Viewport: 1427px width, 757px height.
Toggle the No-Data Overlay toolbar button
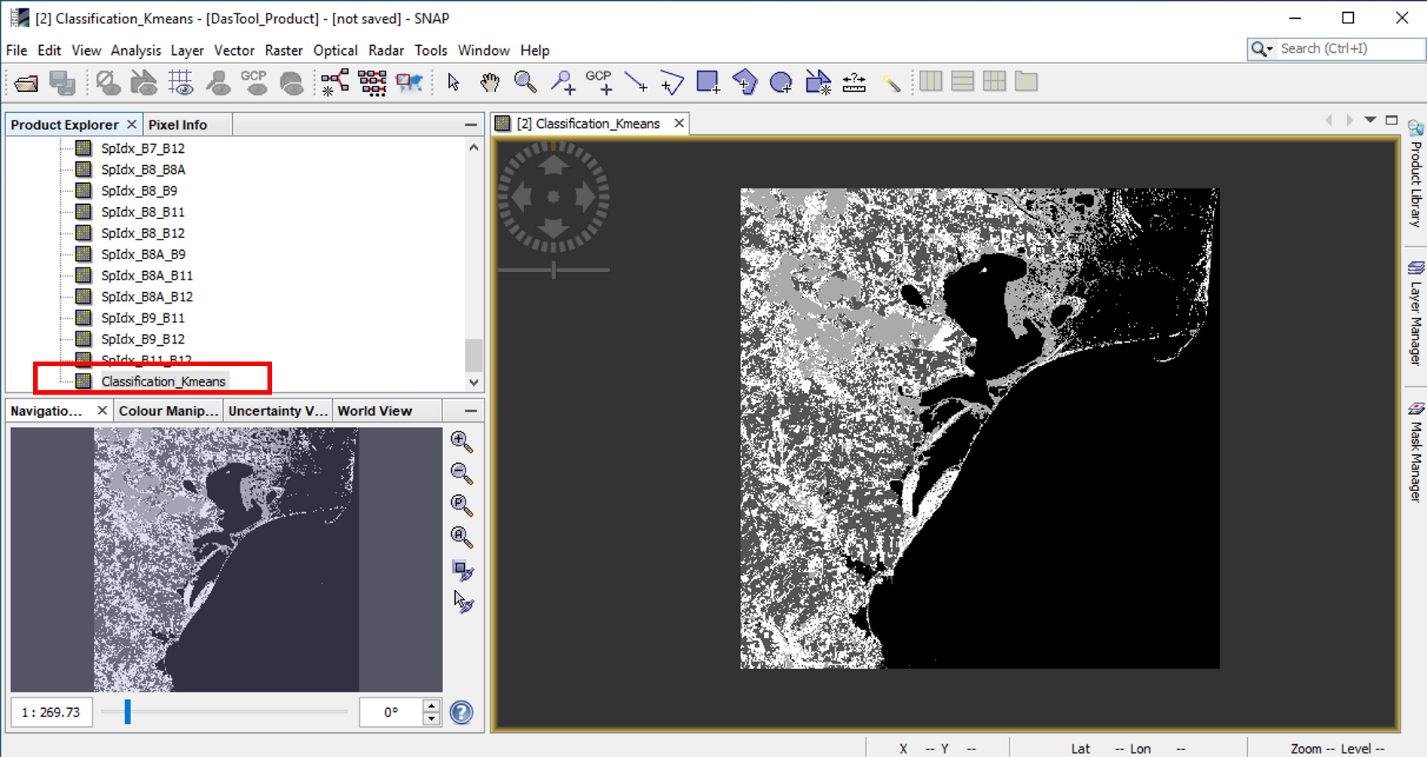coord(108,83)
